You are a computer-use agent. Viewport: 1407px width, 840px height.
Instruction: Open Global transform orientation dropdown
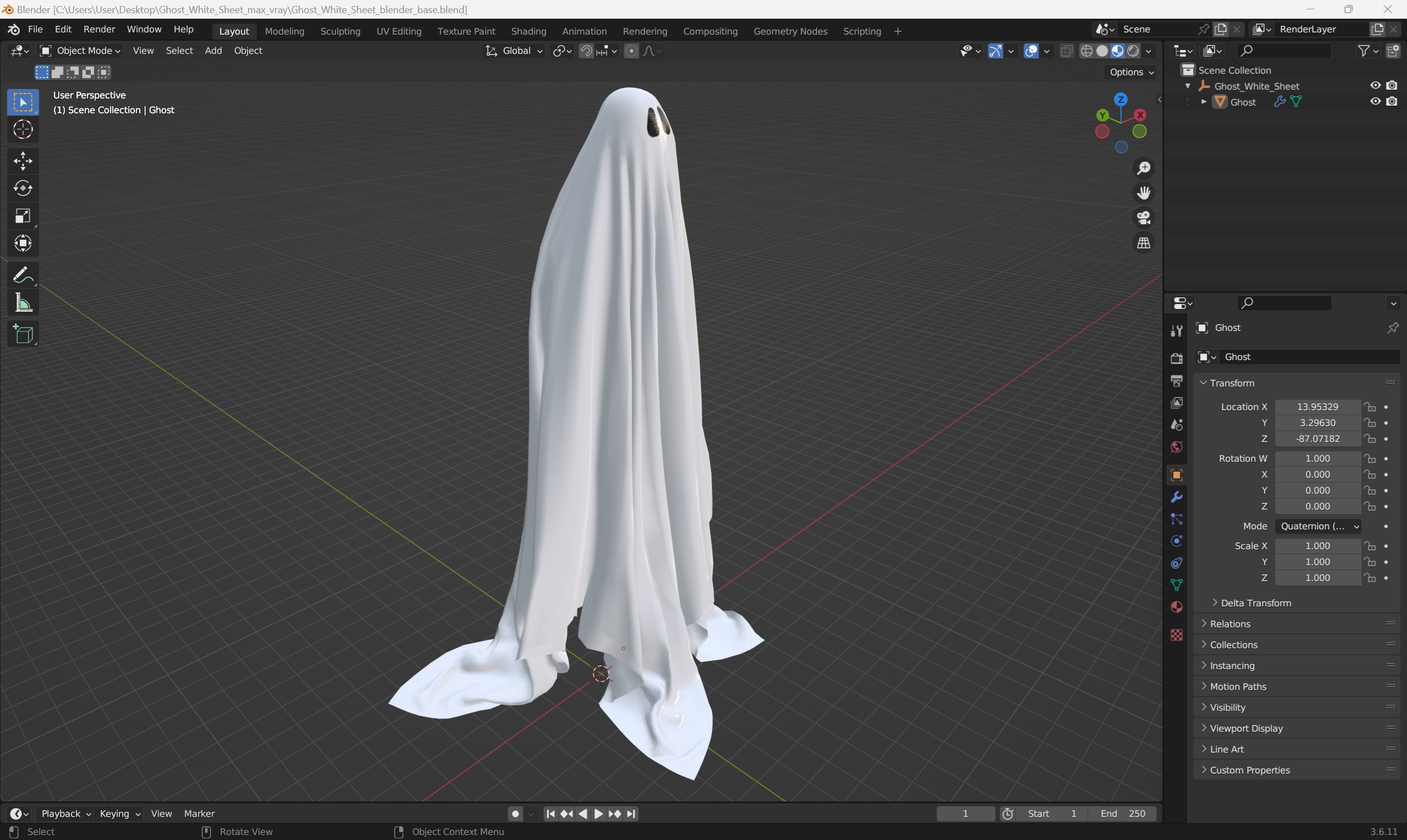(514, 51)
